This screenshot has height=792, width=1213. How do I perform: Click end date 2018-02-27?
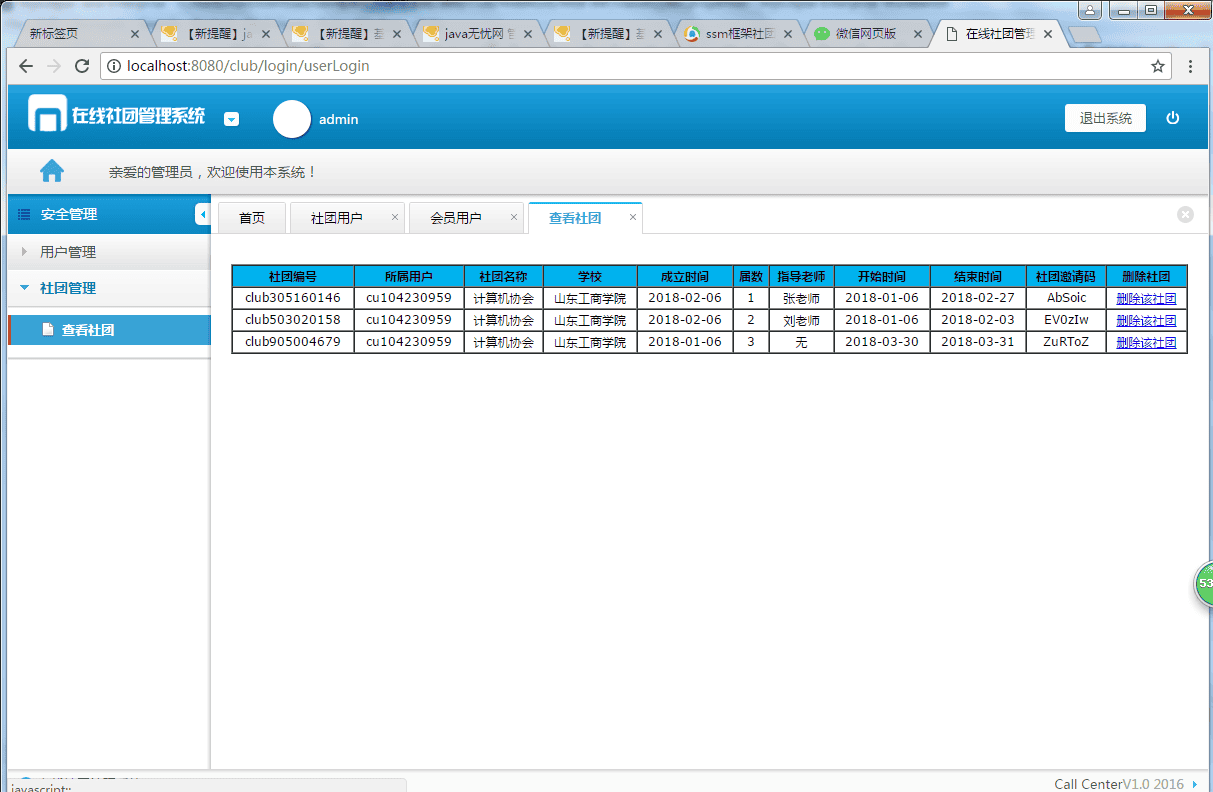(978, 298)
